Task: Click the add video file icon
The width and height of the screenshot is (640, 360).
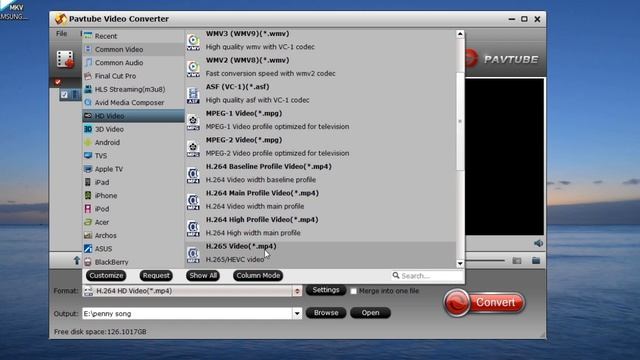Action: [x=65, y=60]
